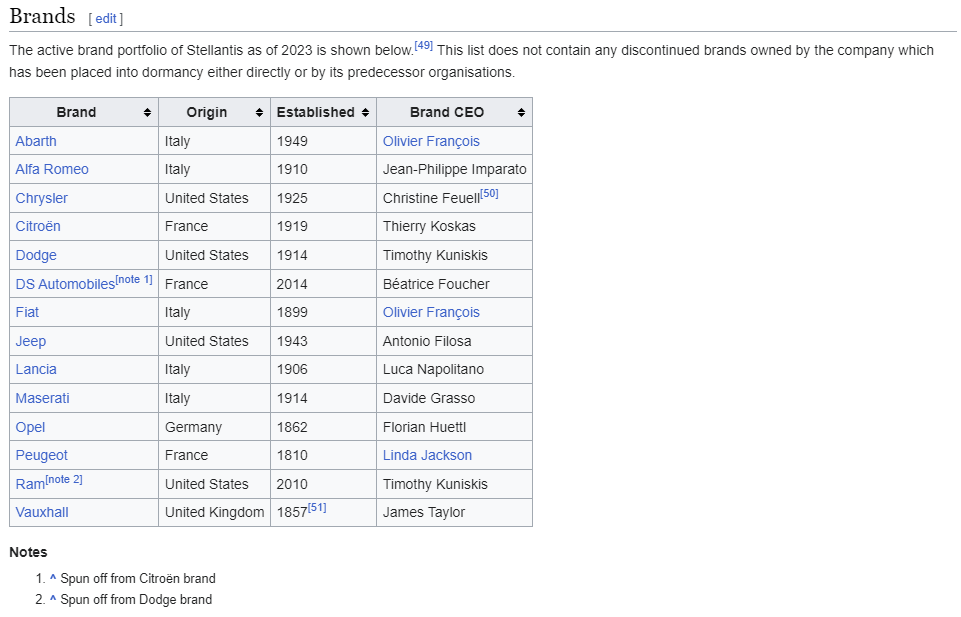Image resolution: width=961 pixels, height=617 pixels.
Task: Sort table by Brand CEO column arrows
Action: [521, 113]
